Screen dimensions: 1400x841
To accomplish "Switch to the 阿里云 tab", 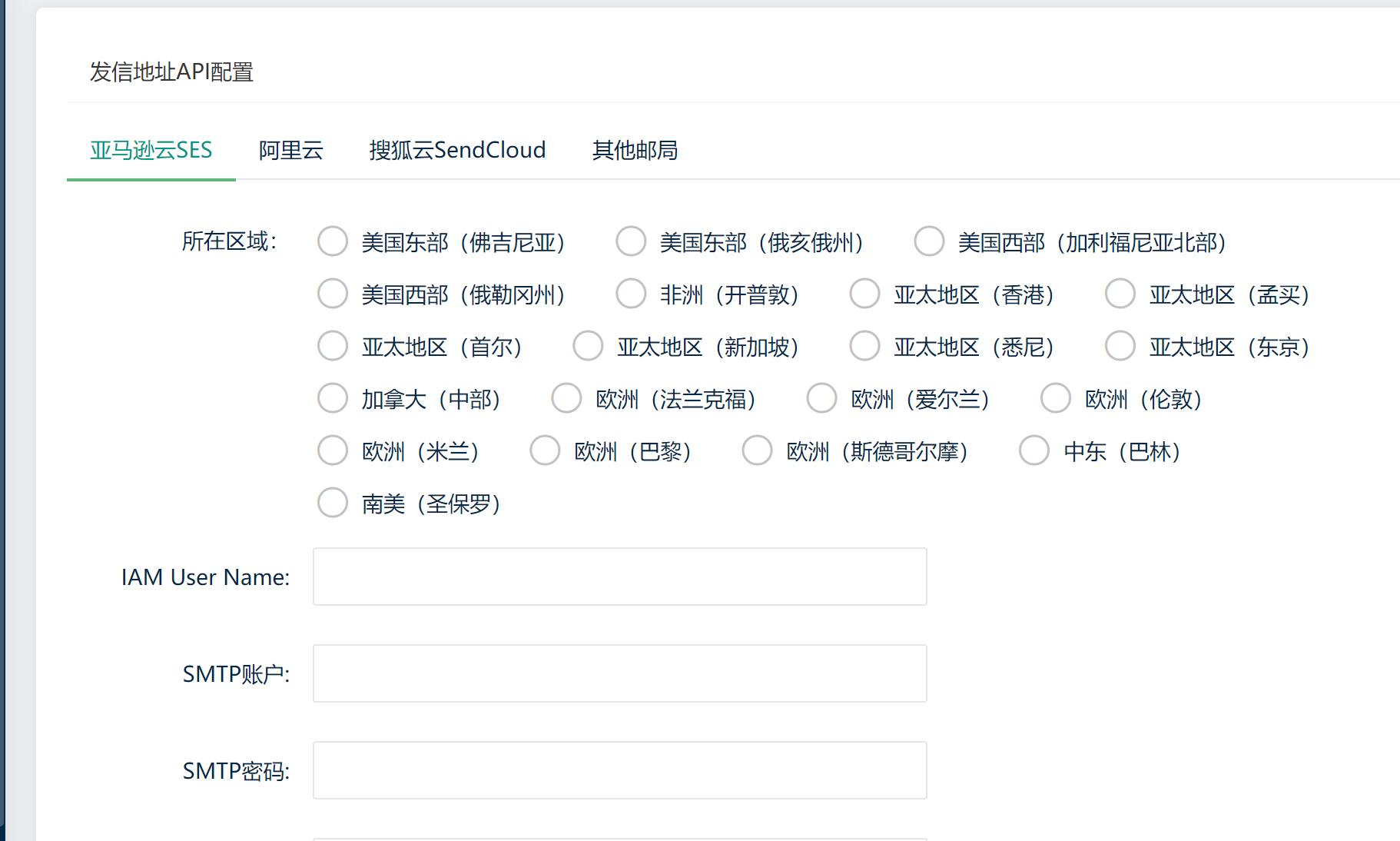I will click(x=290, y=150).
